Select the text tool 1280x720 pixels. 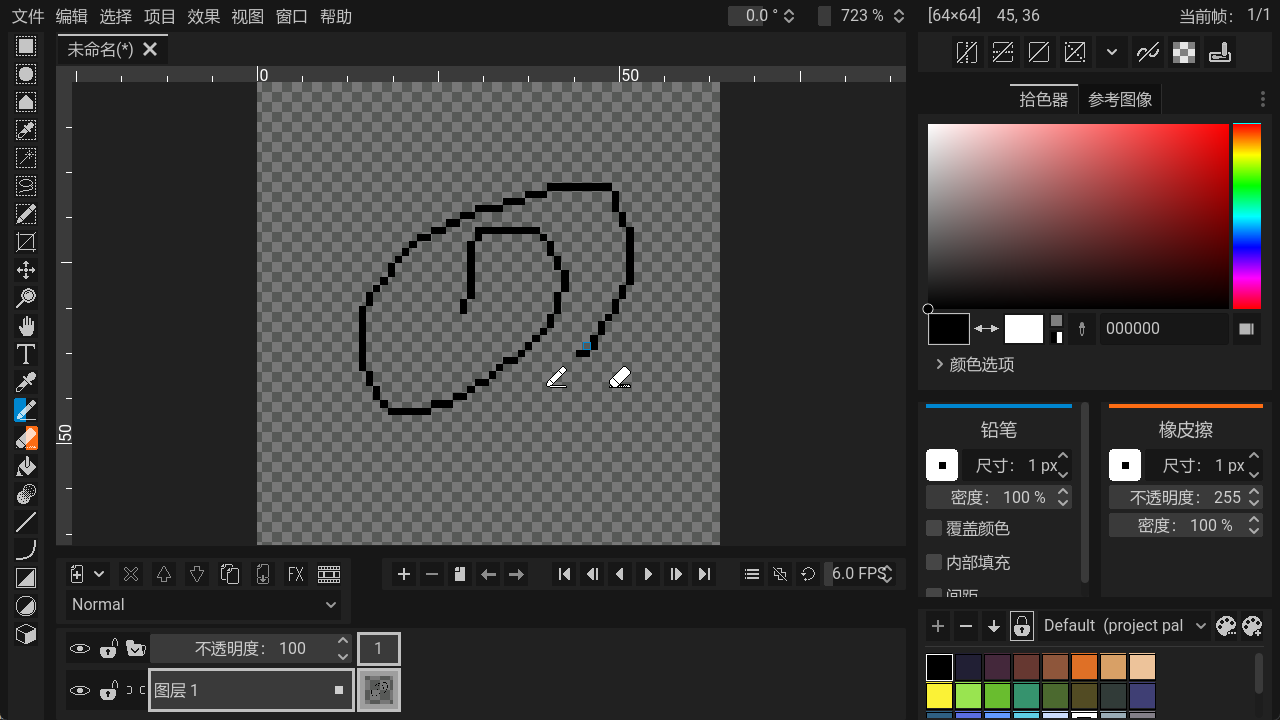tap(26, 354)
